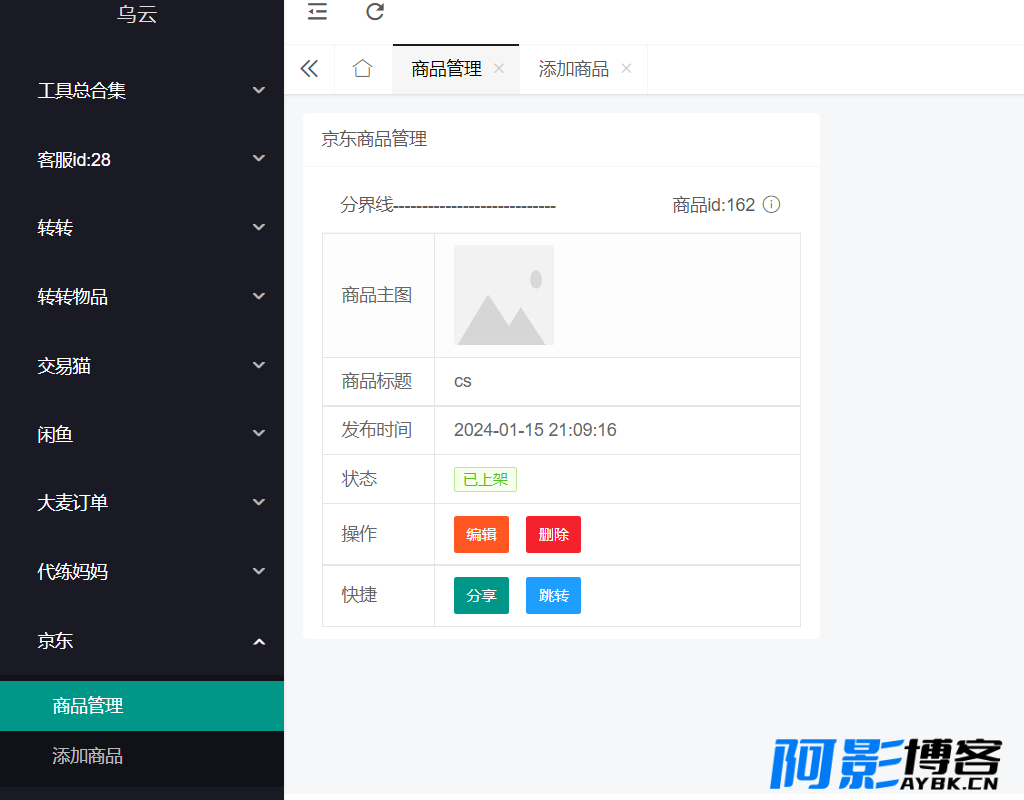This screenshot has width=1024, height=800.
Task: Click the product title value cs
Action: pyautogui.click(x=462, y=381)
